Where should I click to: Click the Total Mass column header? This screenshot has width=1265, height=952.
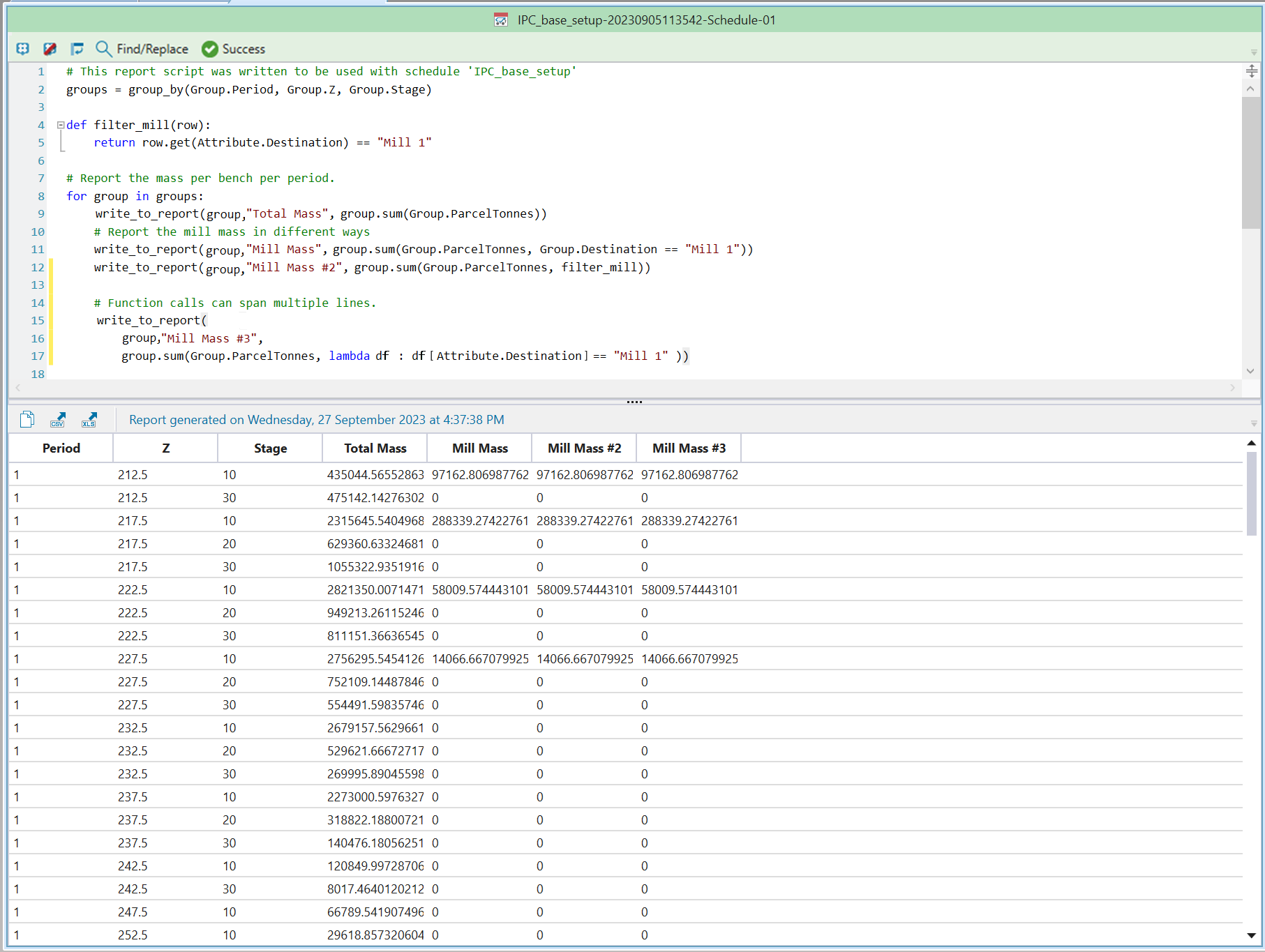pos(375,448)
